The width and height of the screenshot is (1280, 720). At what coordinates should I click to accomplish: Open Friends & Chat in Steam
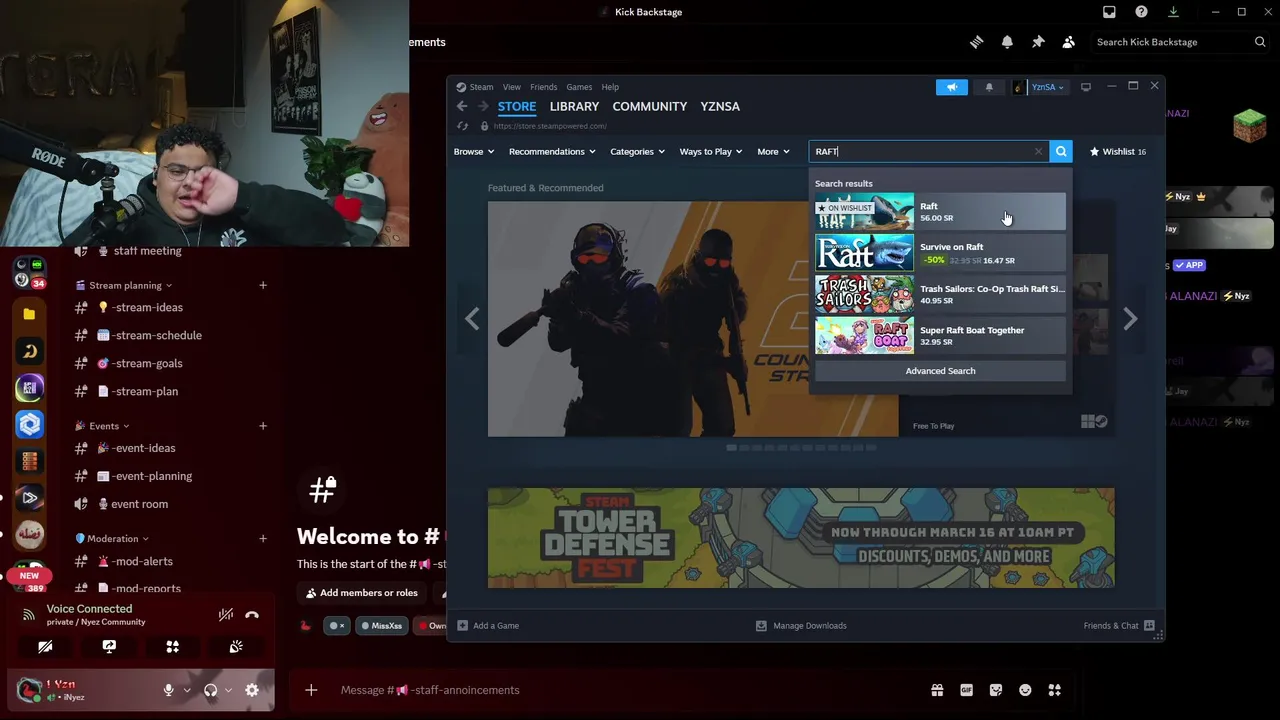point(1119,626)
